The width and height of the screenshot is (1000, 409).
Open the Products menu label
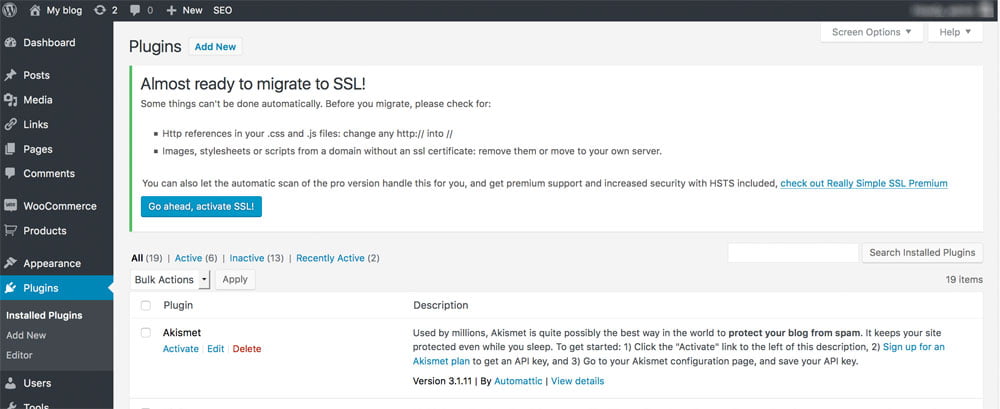tap(45, 230)
